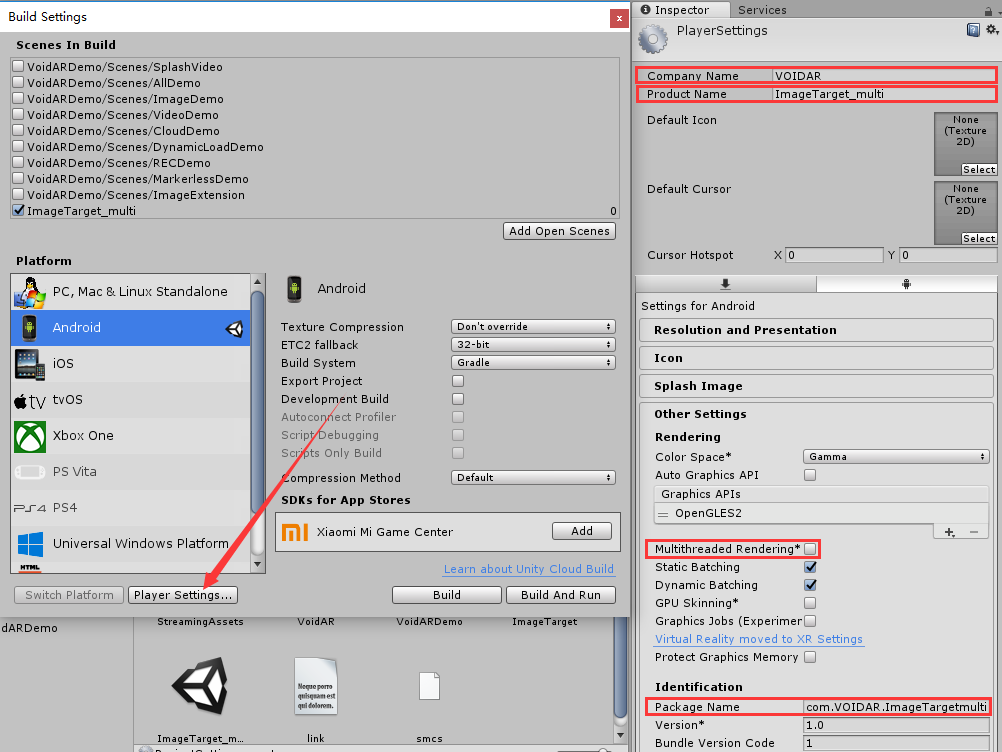Select the Standalone download-arrow settings tab

pos(726,284)
